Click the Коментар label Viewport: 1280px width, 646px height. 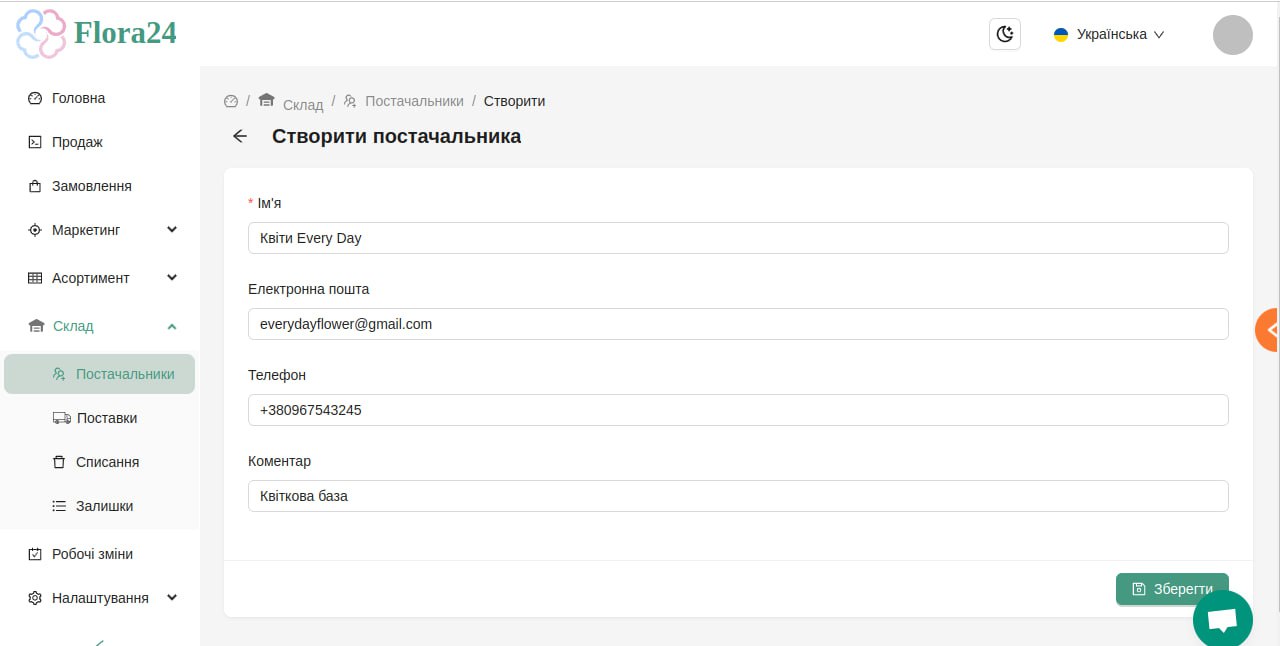[x=279, y=461]
